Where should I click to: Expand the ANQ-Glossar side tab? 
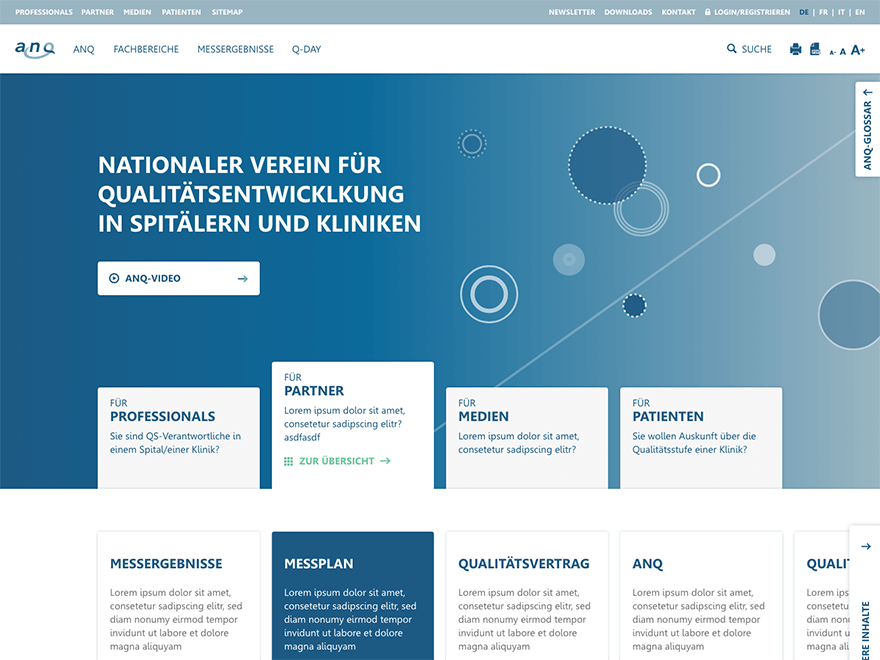(x=868, y=130)
